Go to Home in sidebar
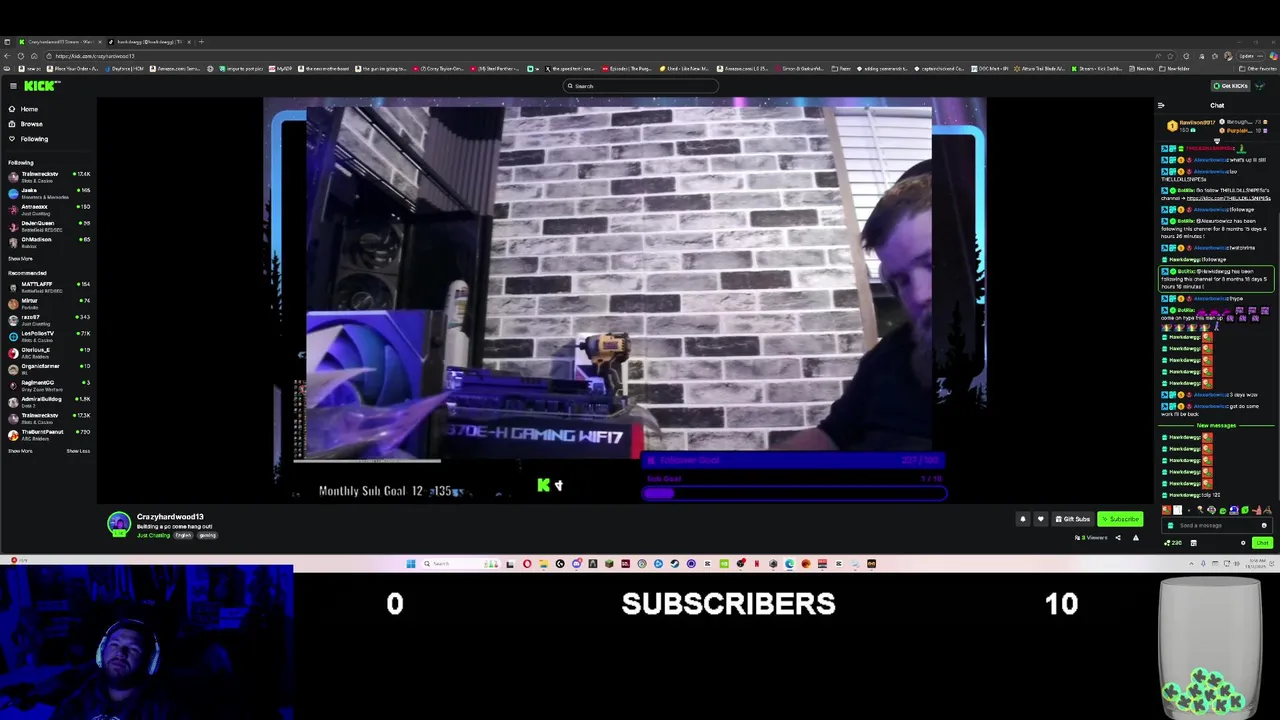This screenshot has height=720, width=1280. pyautogui.click(x=29, y=109)
